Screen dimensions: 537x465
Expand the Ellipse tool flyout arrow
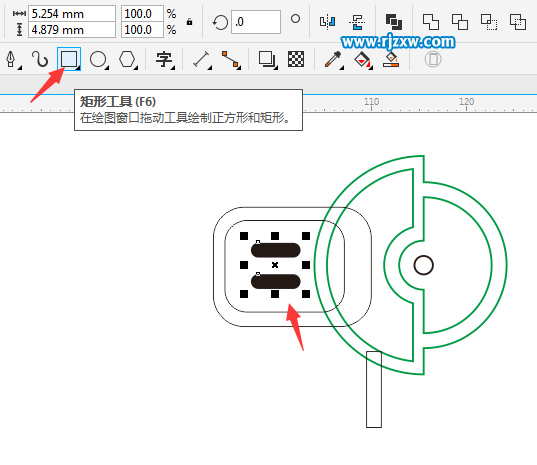(107, 68)
